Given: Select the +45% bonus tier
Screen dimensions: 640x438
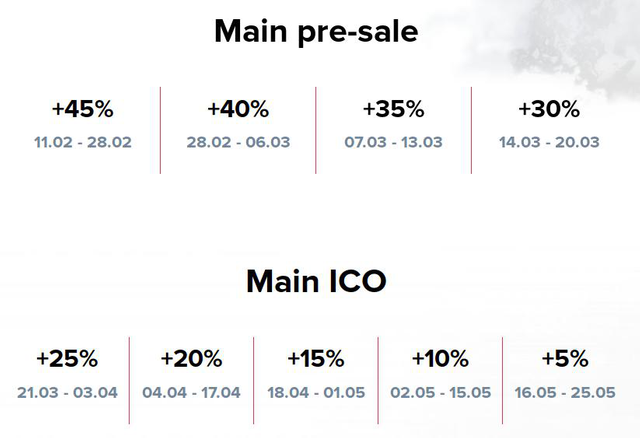Looking at the screenshot, I should [83, 109].
